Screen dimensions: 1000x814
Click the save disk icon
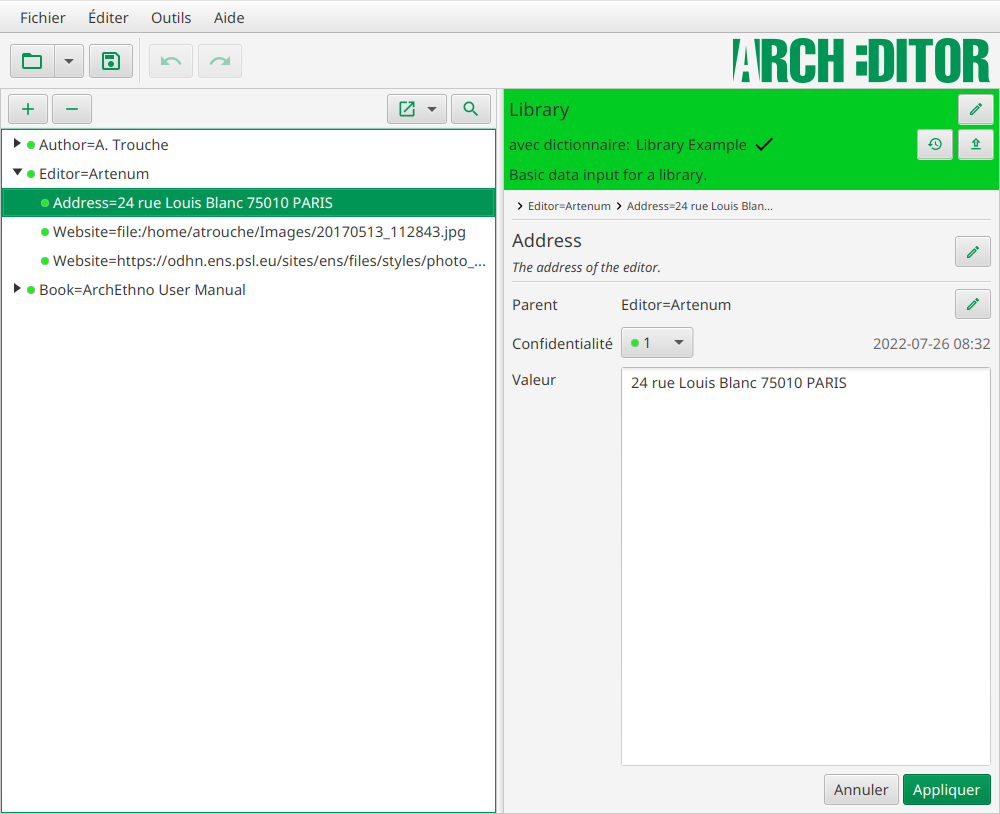111,61
